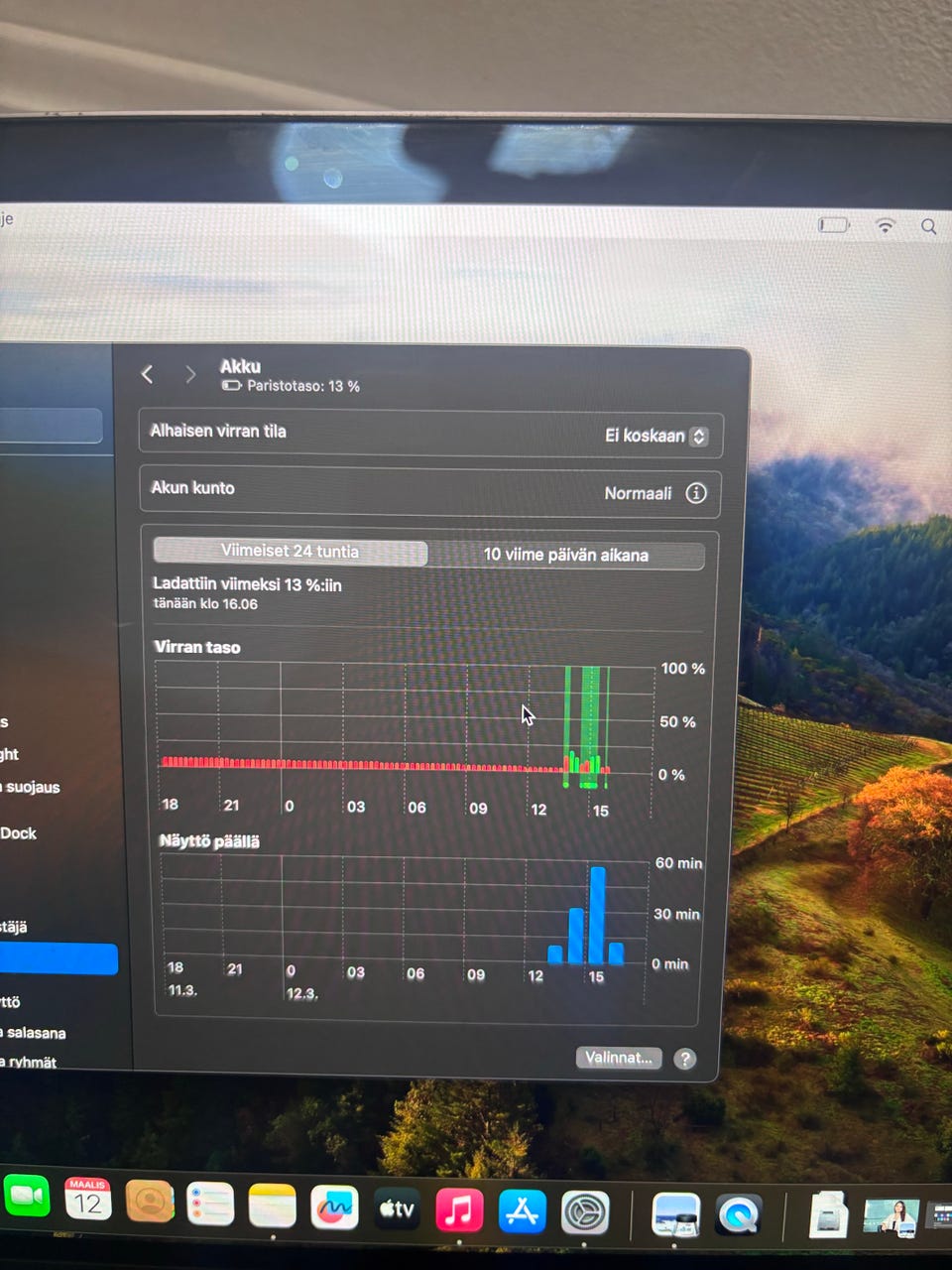
Task: Open App Store from the Dock
Action: [523, 1211]
